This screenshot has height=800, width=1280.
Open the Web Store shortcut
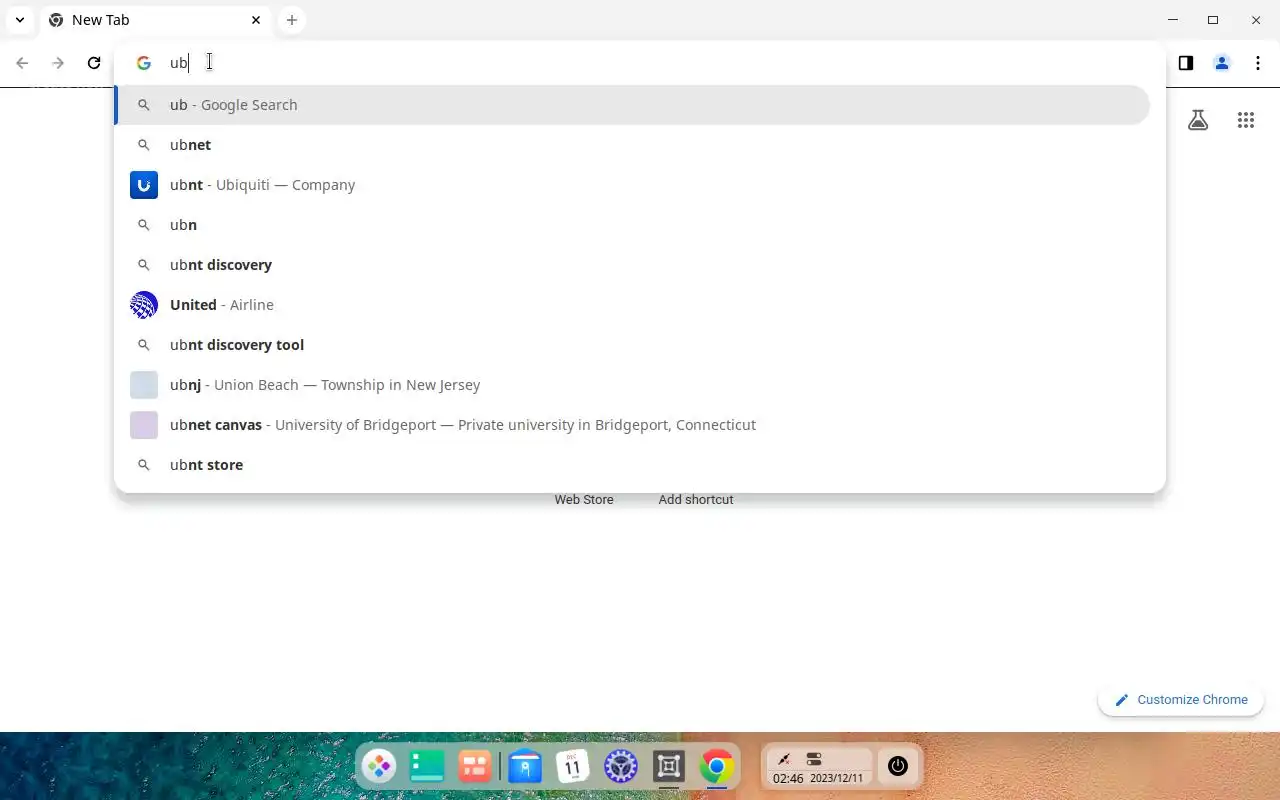pos(584,499)
